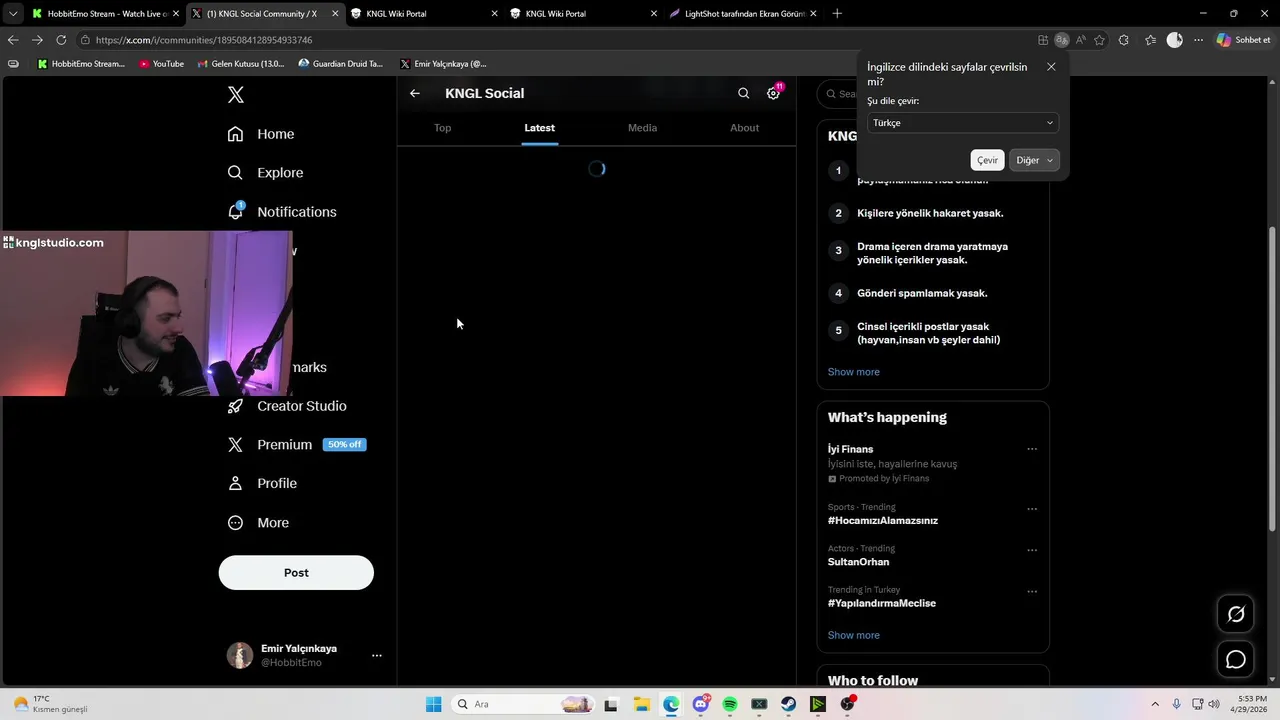This screenshot has width=1280, height=720.
Task: Switch to the Media tab
Action: (x=642, y=128)
